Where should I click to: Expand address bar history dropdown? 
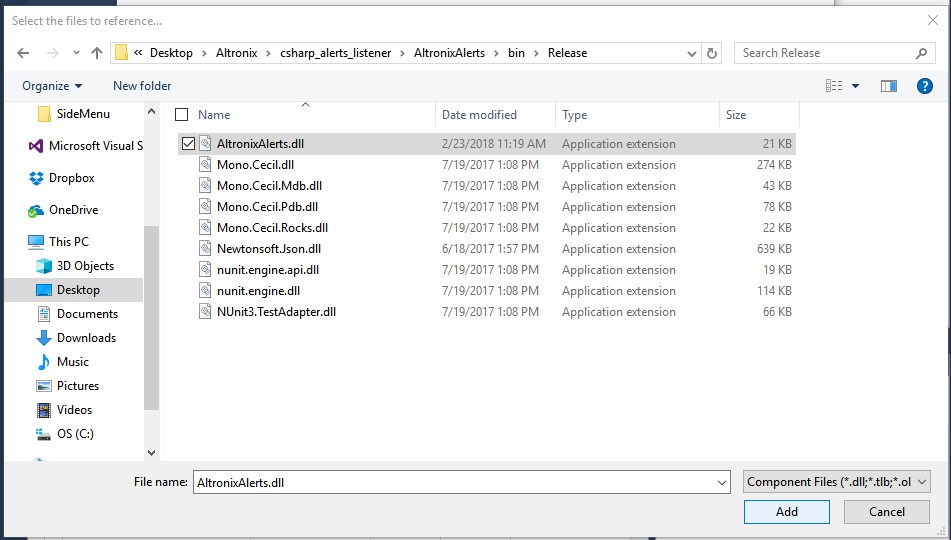click(691, 53)
